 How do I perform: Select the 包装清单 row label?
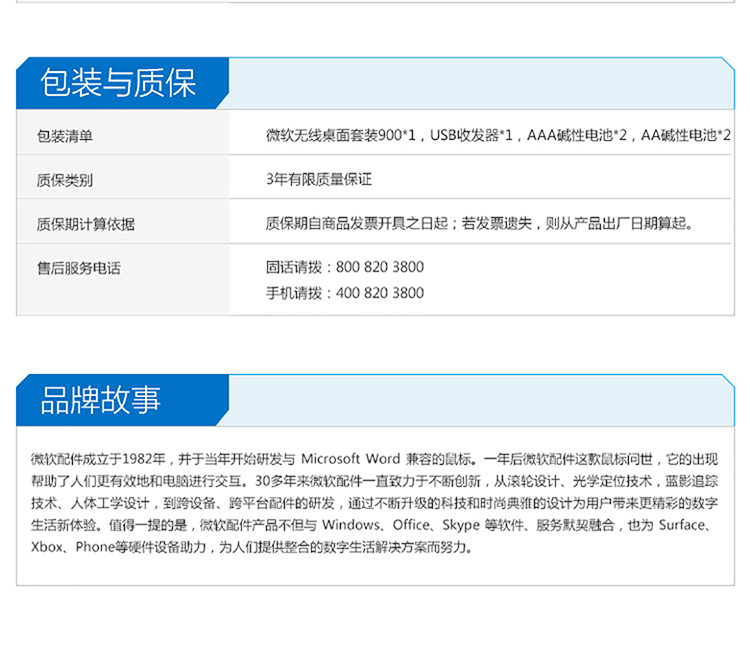coord(65,136)
